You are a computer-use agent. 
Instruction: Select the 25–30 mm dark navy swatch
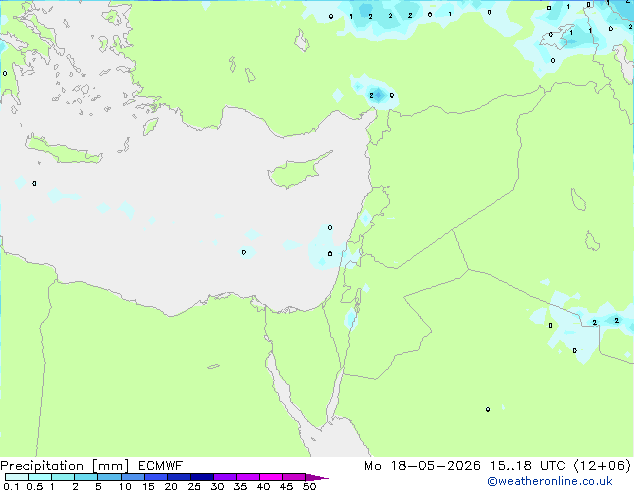coord(202,477)
